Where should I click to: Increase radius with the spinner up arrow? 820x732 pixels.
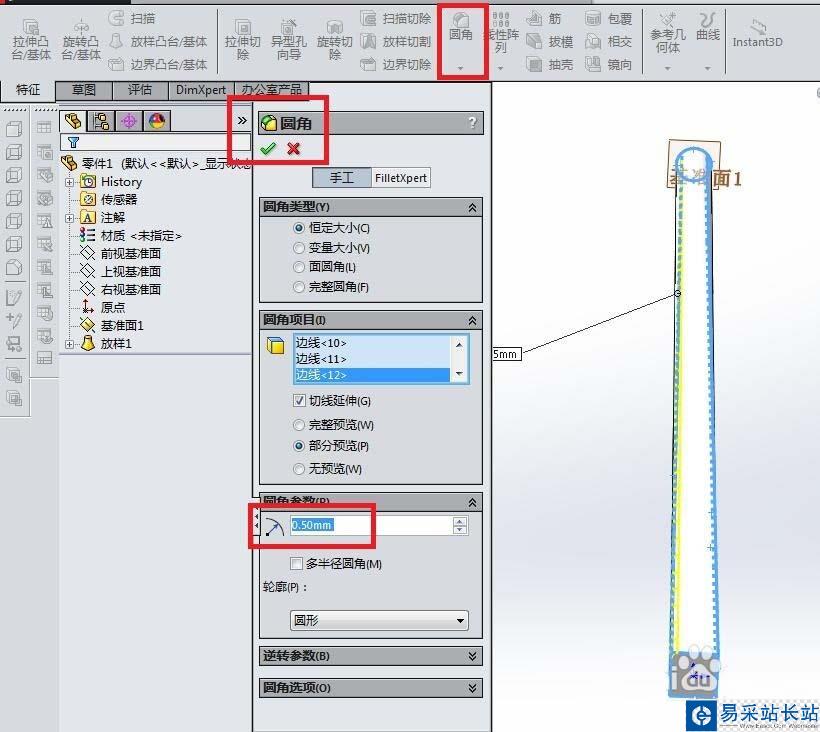pos(460,521)
